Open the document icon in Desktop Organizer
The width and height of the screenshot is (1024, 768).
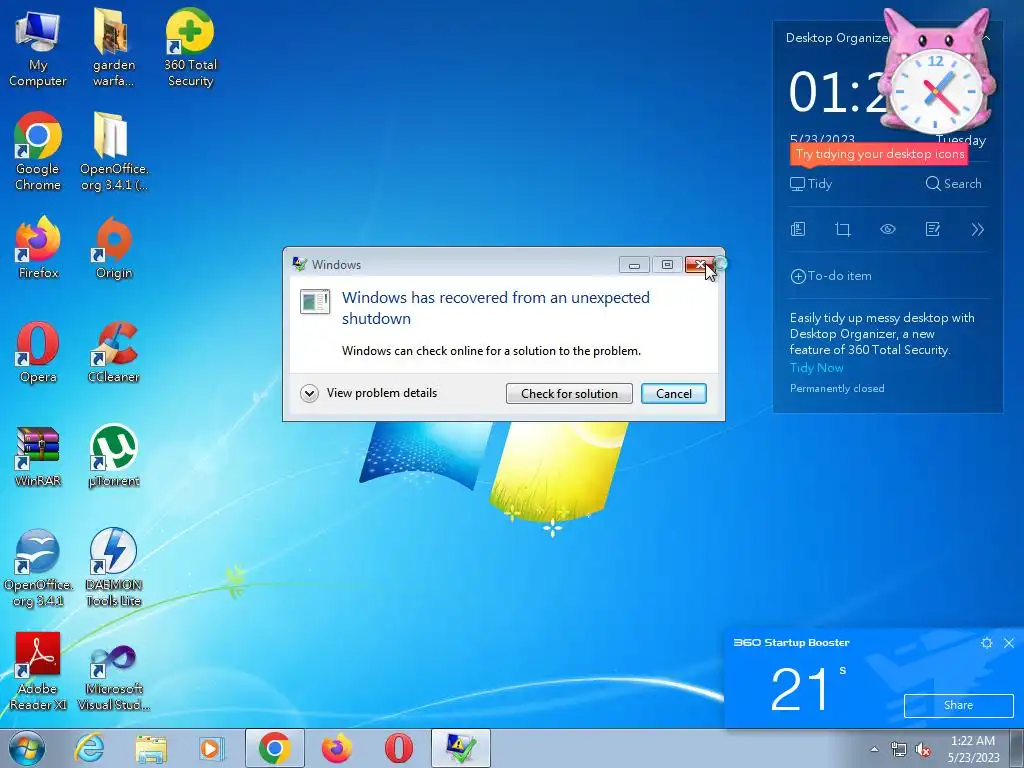click(798, 229)
